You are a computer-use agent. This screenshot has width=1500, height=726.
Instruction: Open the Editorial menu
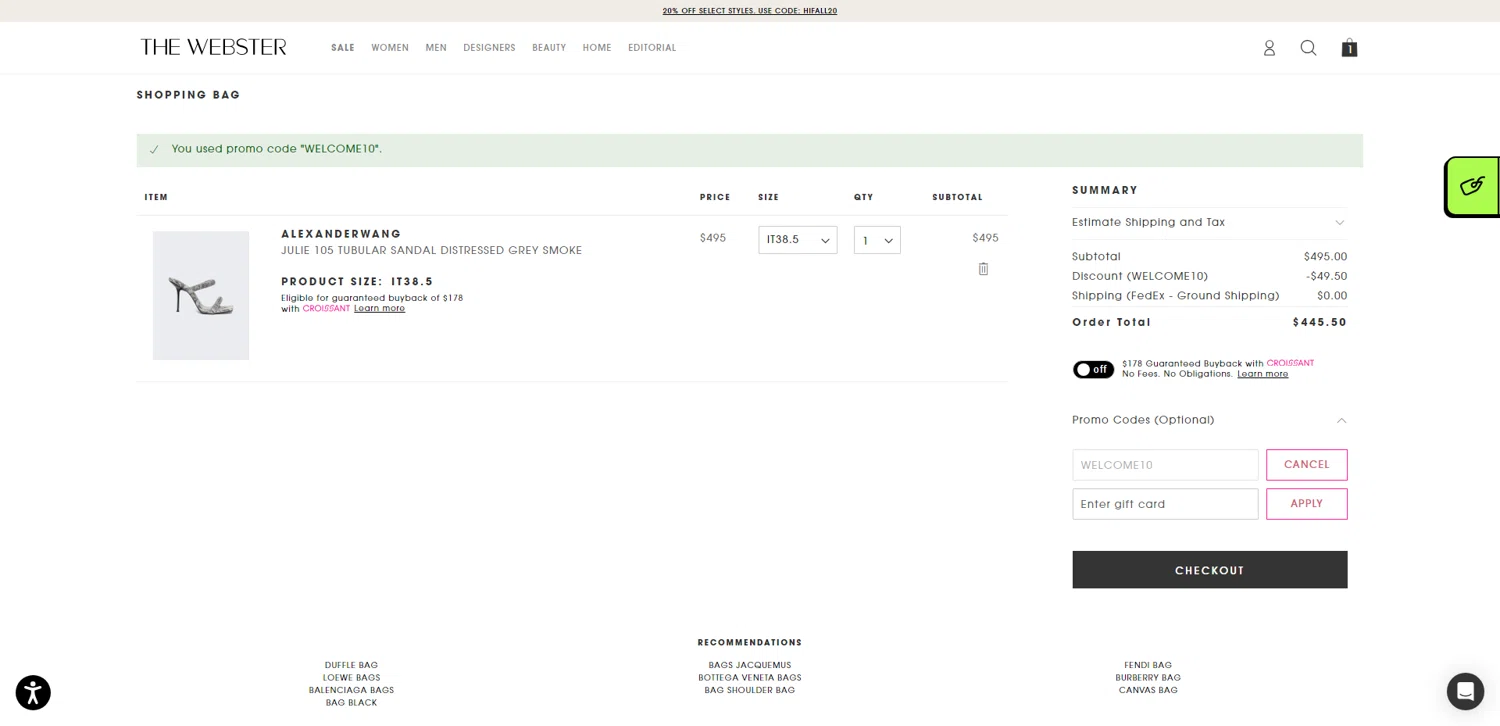[652, 48]
